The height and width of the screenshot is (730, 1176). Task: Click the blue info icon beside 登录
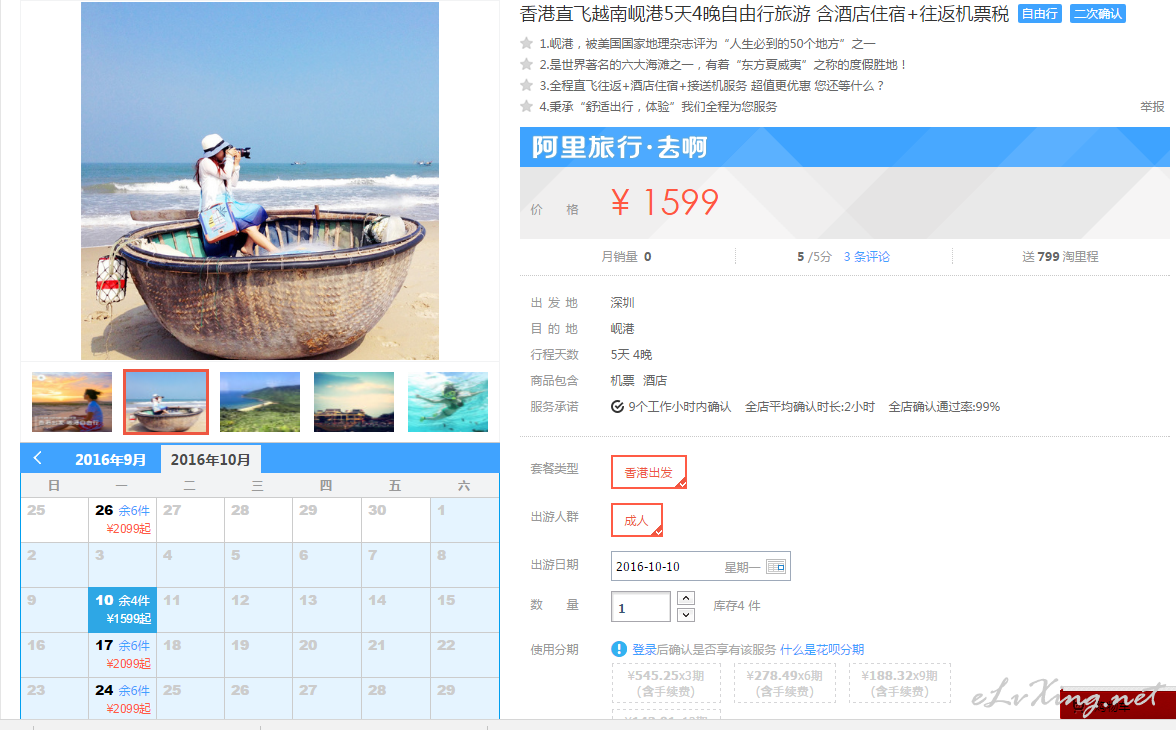619,649
